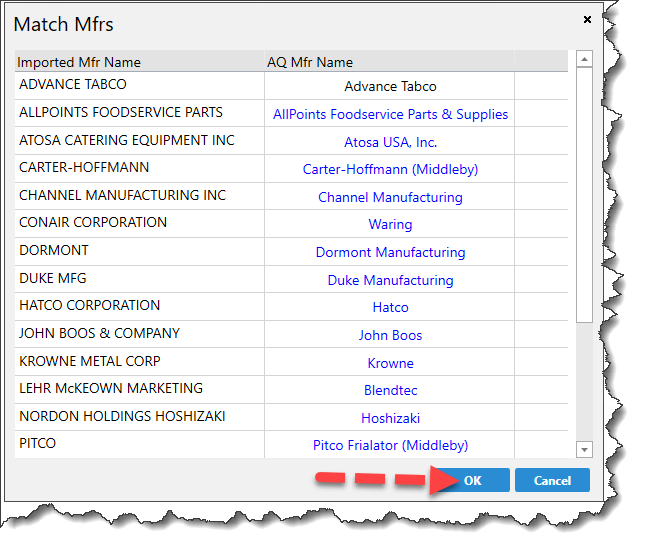Open the Carter-Hoffmann (Middleby) link
This screenshot has width=646, height=550.
pyautogui.click(x=390, y=169)
